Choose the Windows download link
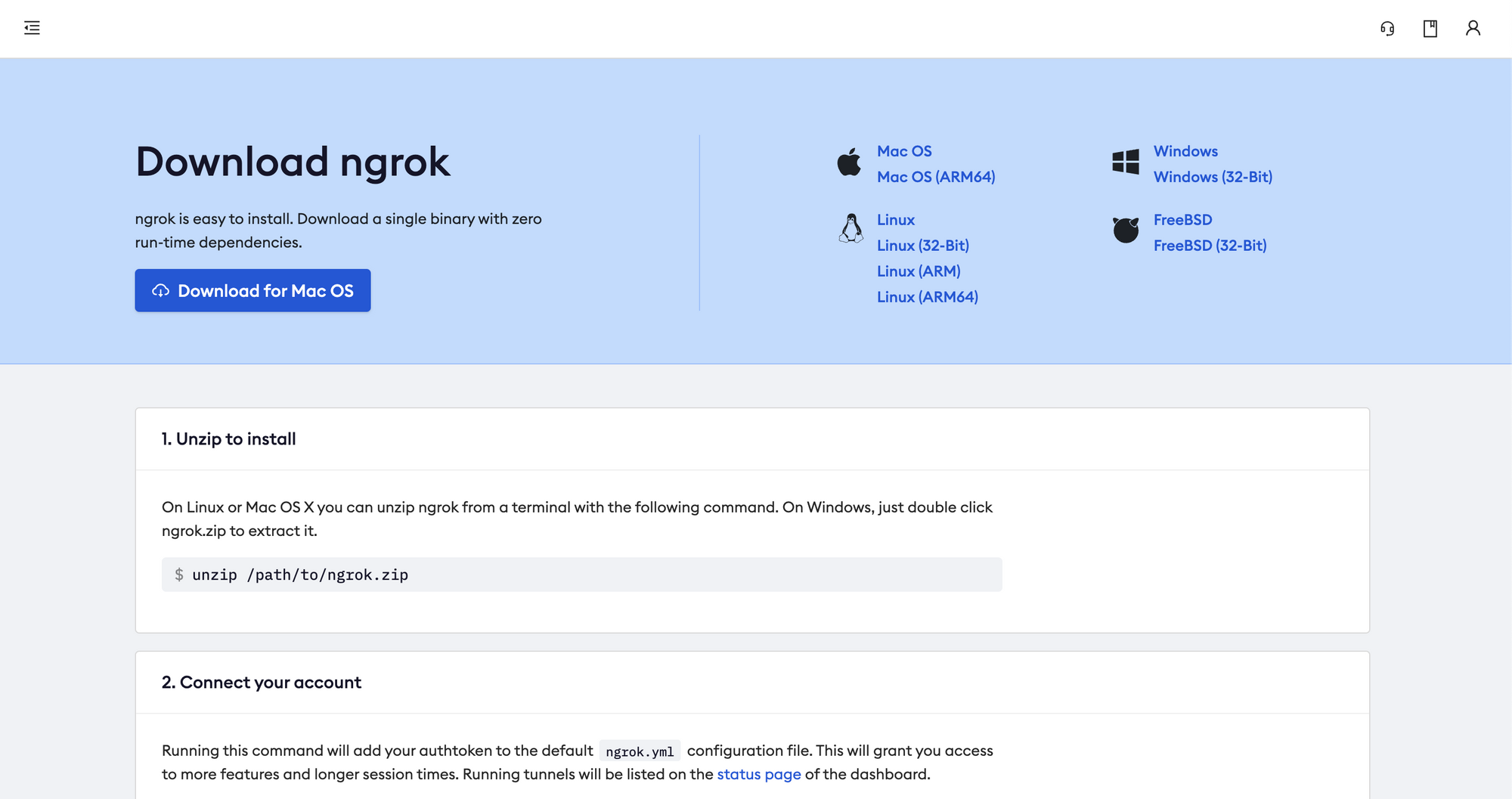The height and width of the screenshot is (799, 1512). point(1185,151)
